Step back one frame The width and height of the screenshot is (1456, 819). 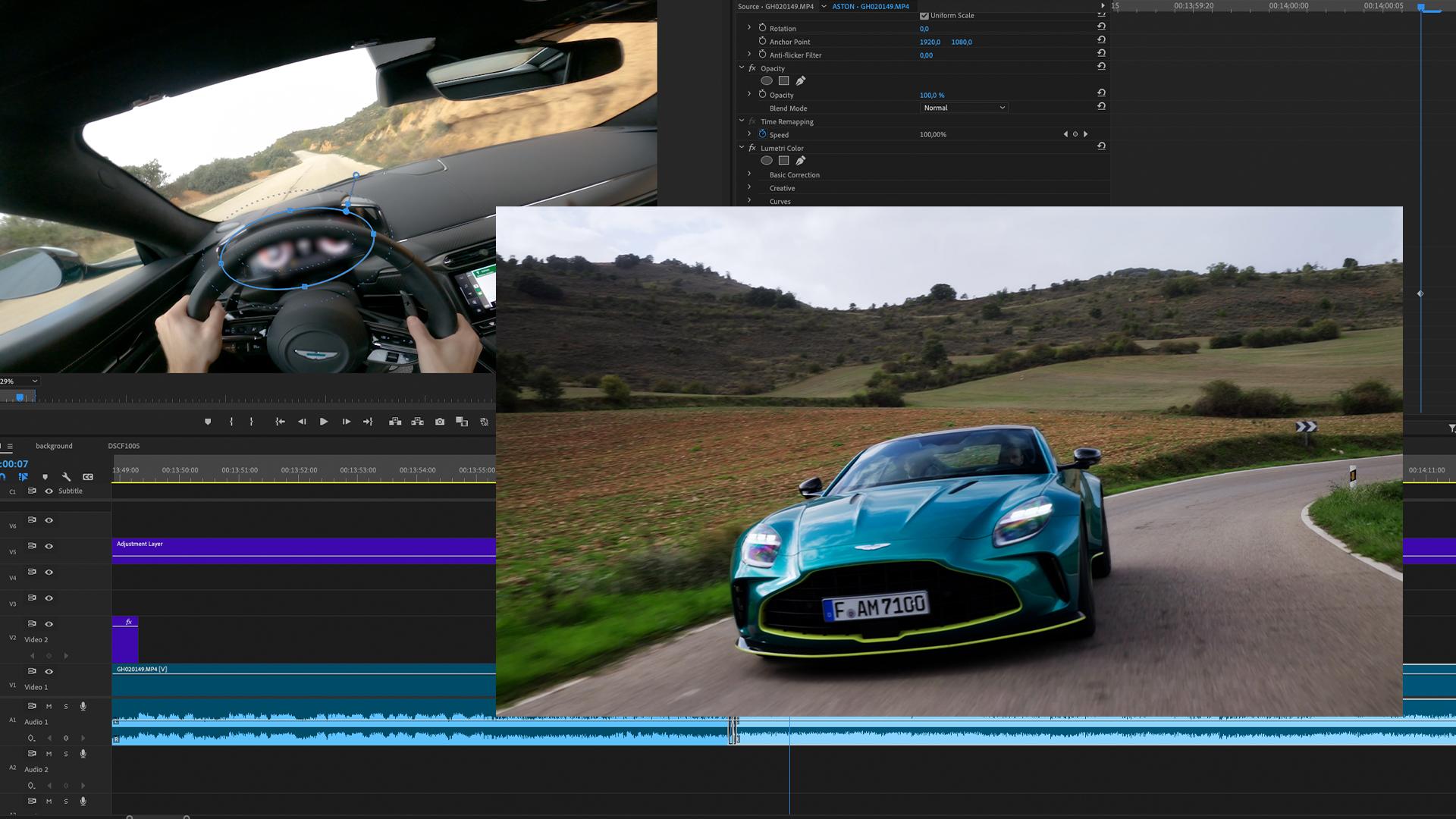point(302,422)
